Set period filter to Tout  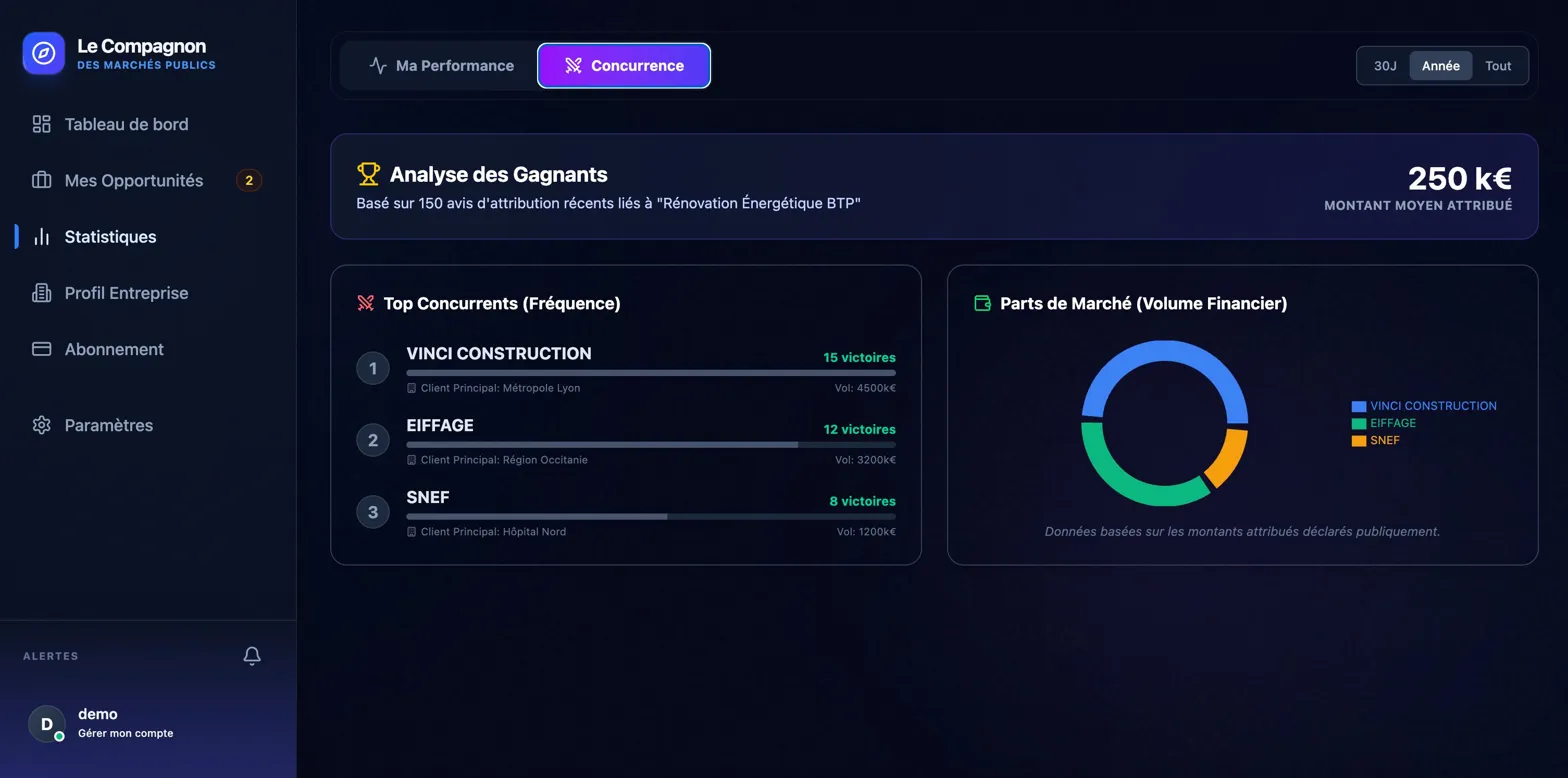pyautogui.click(x=1498, y=66)
